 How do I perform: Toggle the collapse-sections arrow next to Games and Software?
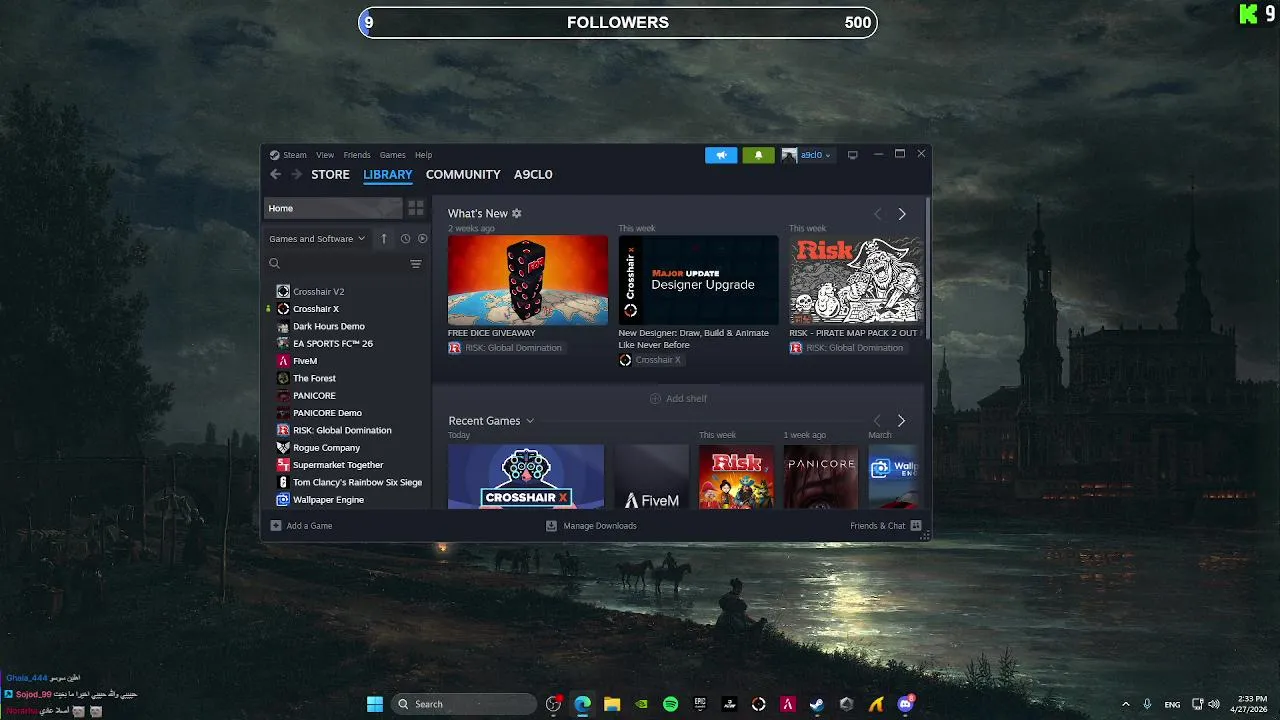pos(384,239)
